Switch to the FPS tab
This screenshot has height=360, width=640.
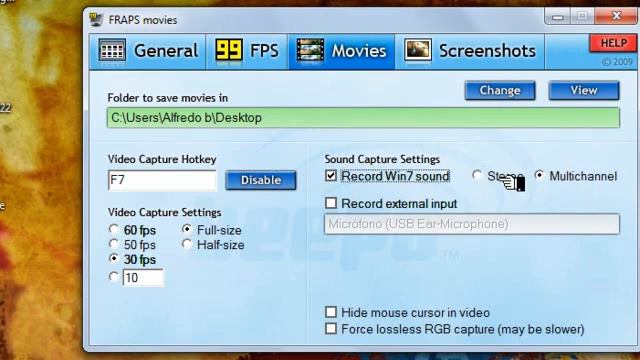(x=247, y=51)
